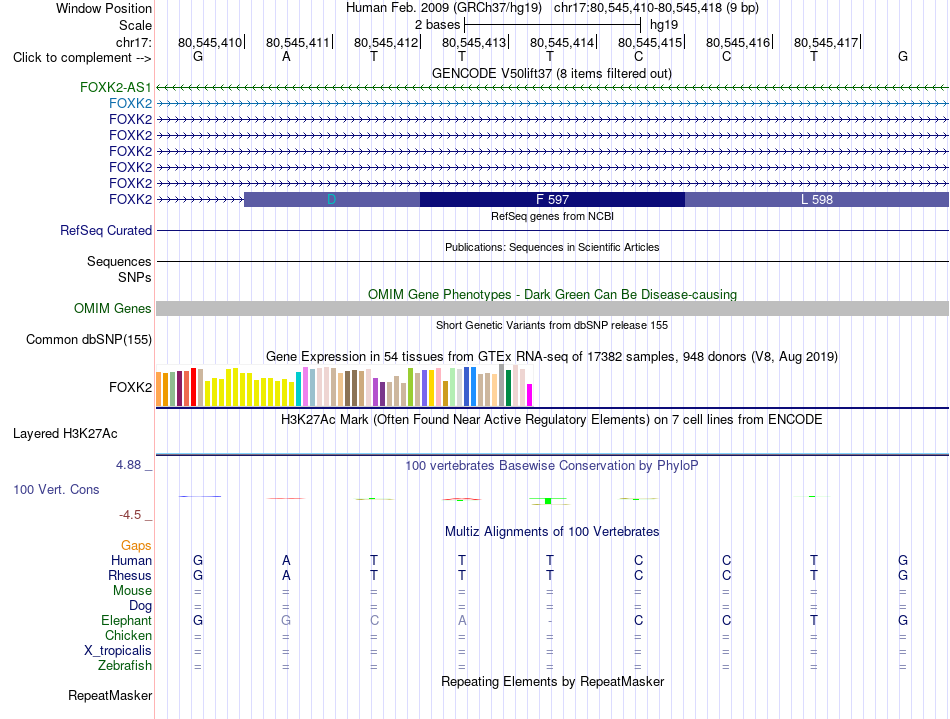Viewport: 950px width, 719px height.
Task: Click the gray C in Elephant row
Action: click(374, 620)
